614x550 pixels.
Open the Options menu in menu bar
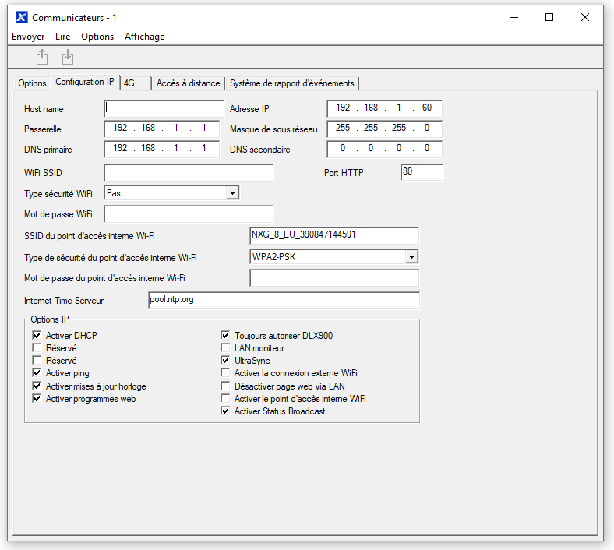click(x=98, y=37)
